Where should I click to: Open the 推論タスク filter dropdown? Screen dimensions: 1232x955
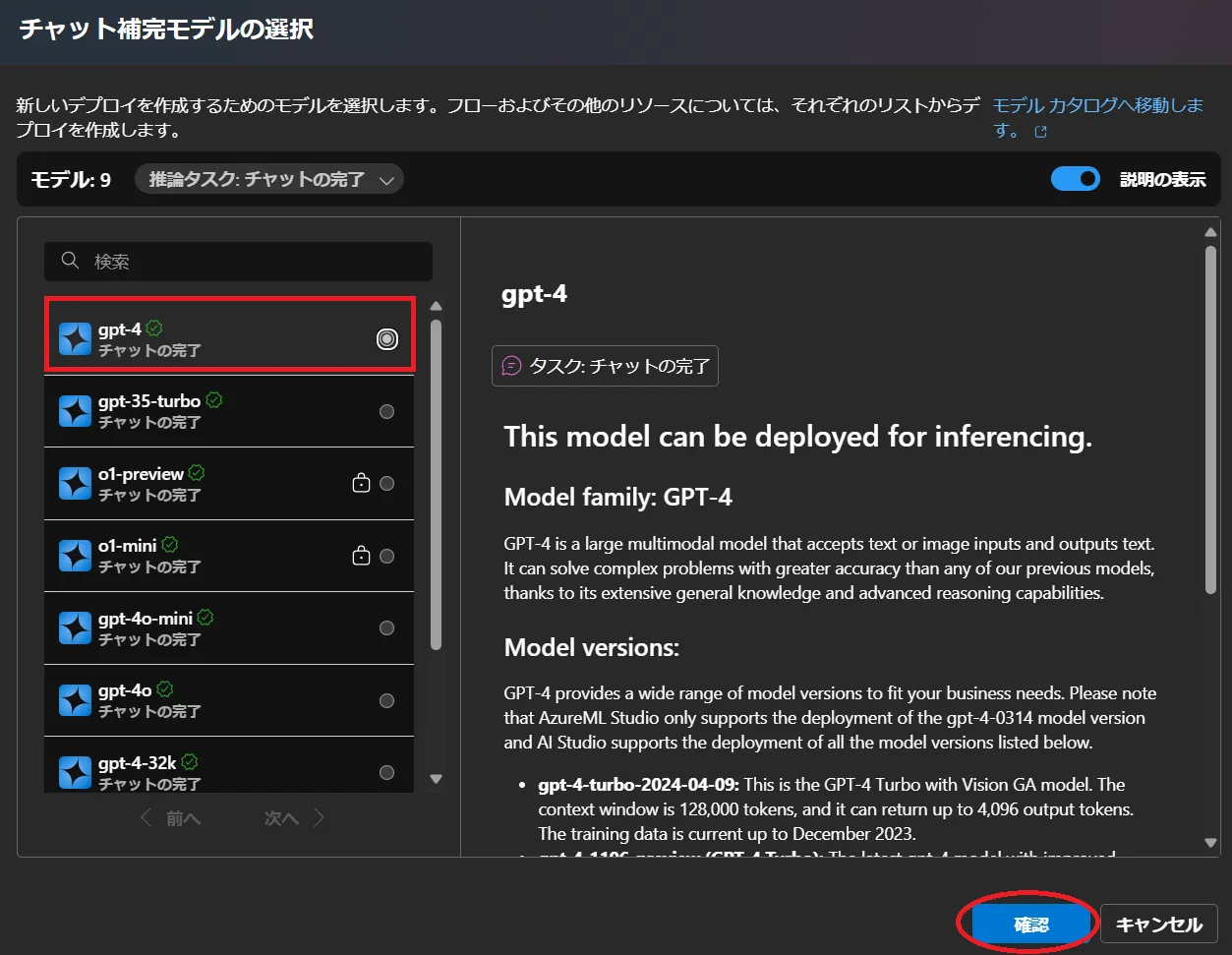[x=268, y=179]
